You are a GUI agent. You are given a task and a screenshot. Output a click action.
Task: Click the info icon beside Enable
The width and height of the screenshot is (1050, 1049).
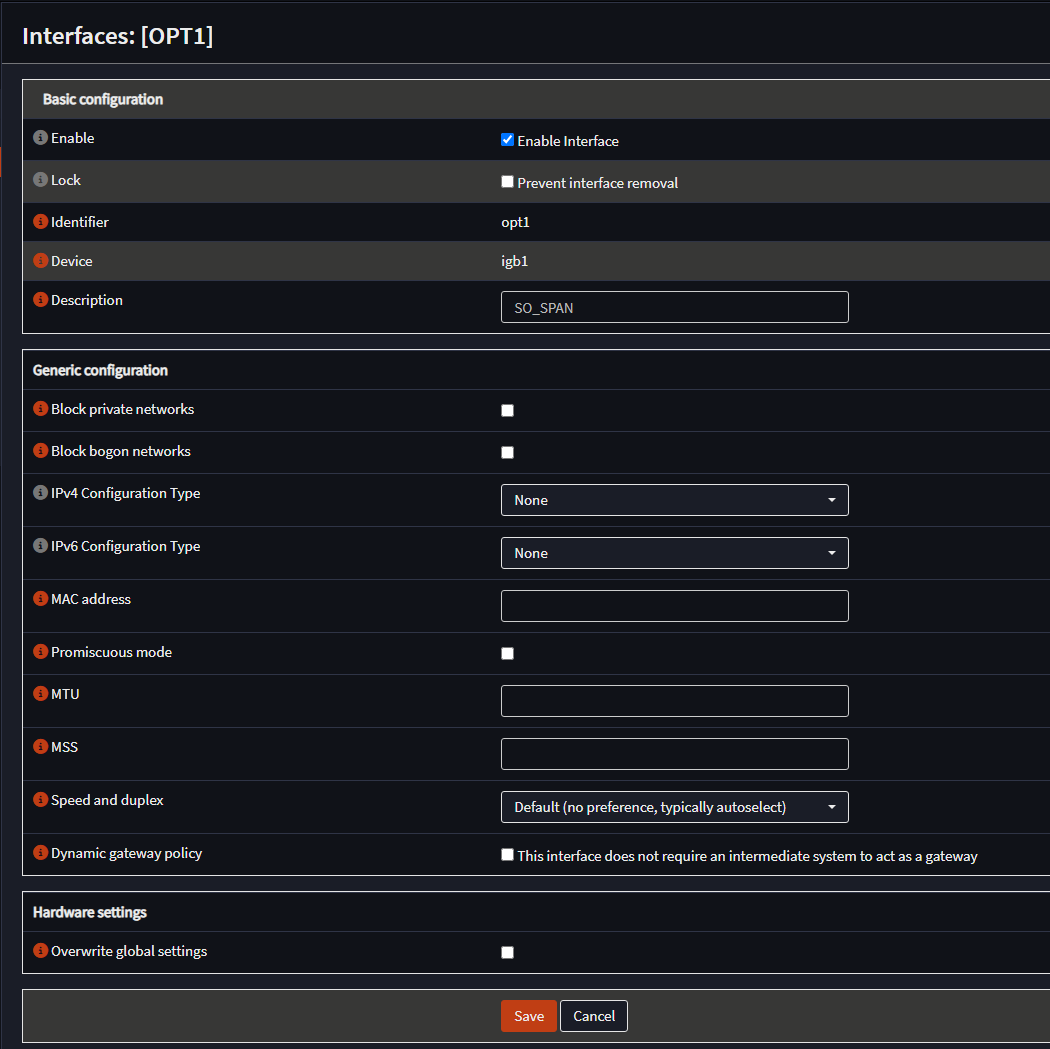(40, 137)
